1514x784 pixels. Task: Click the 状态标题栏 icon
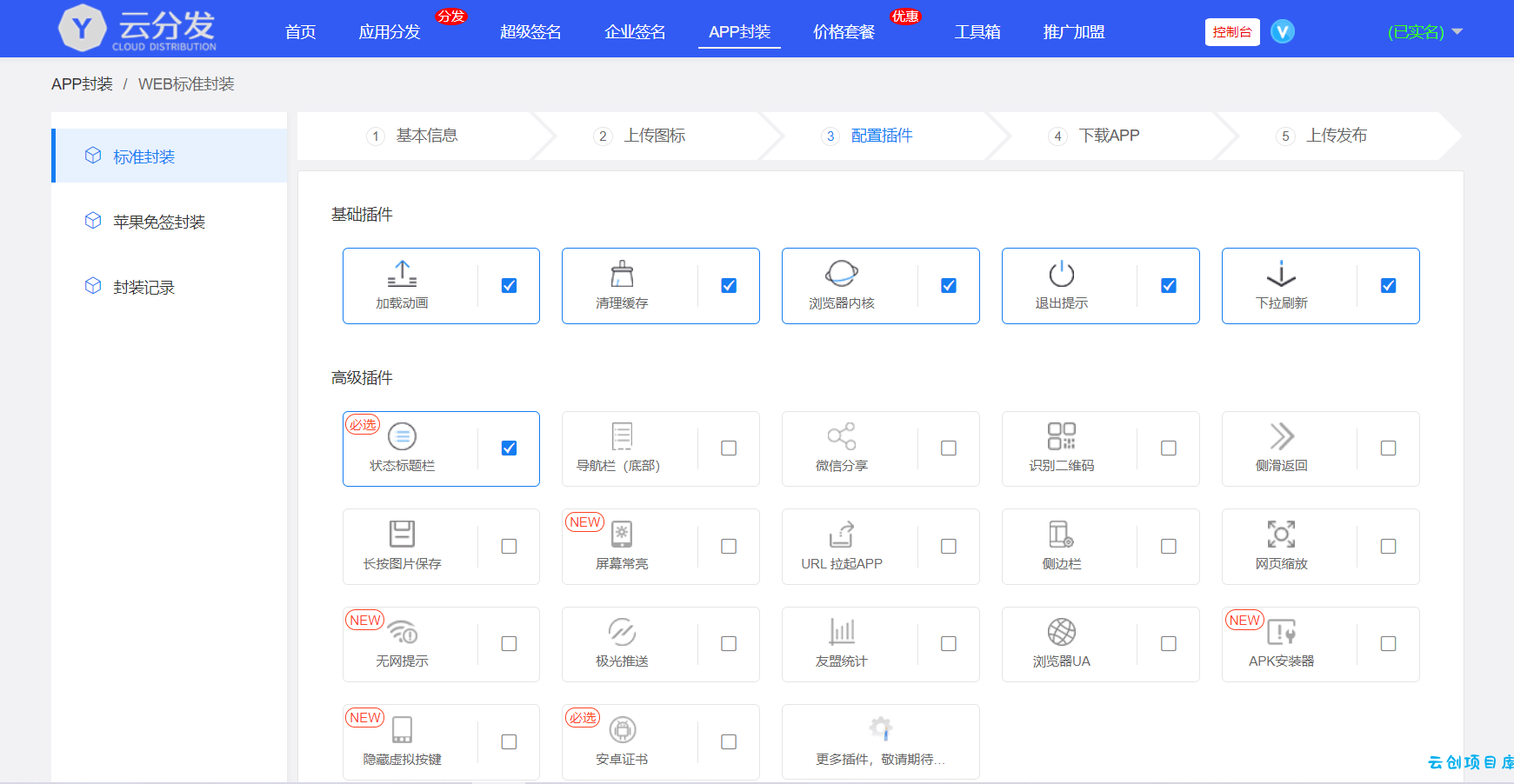pyautogui.click(x=402, y=436)
